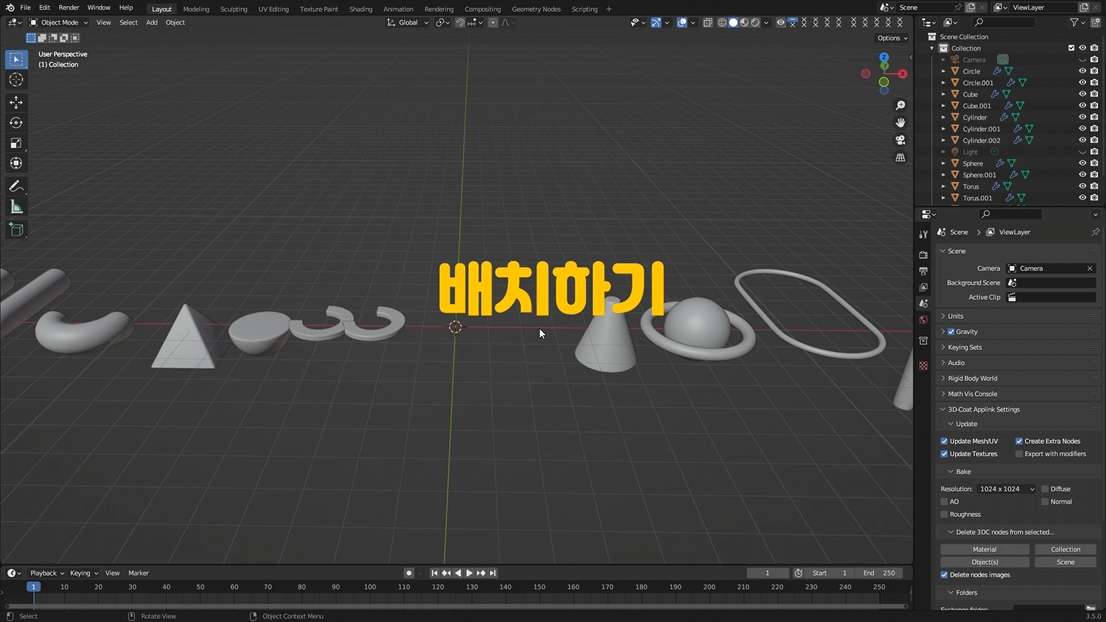Disable the Update Textures checkbox
Screen dimensions: 1106x622
point(944,454)
